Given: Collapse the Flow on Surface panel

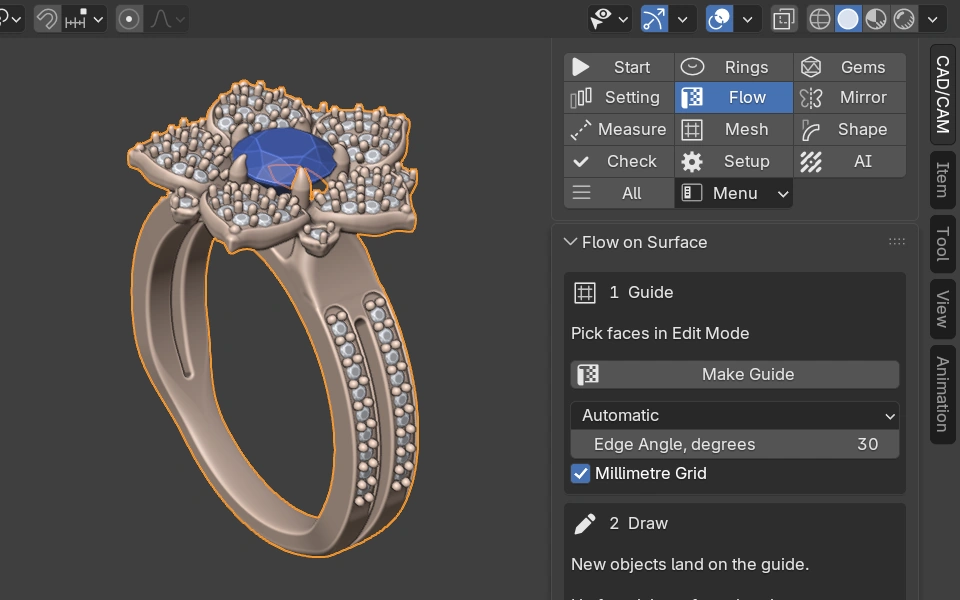Looking at the screenshot, I should pyautogui.click(x=570, y=242).
